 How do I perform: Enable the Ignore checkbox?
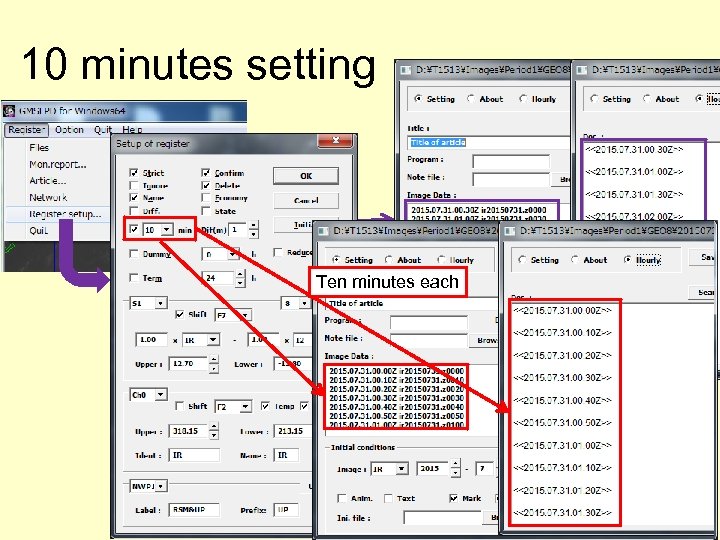click(134, 186)
